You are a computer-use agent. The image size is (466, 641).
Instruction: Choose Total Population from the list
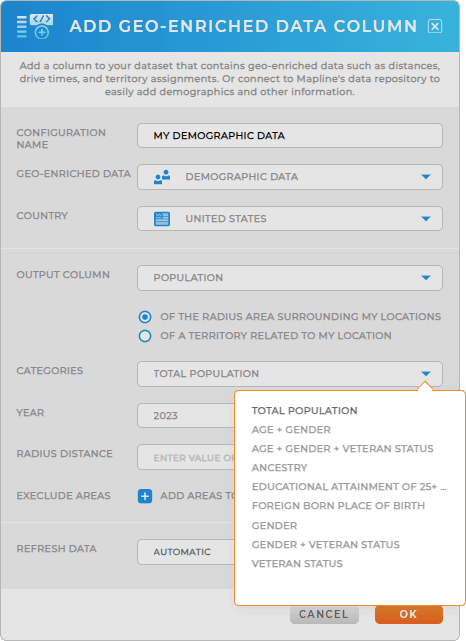[x=305, y=410]
